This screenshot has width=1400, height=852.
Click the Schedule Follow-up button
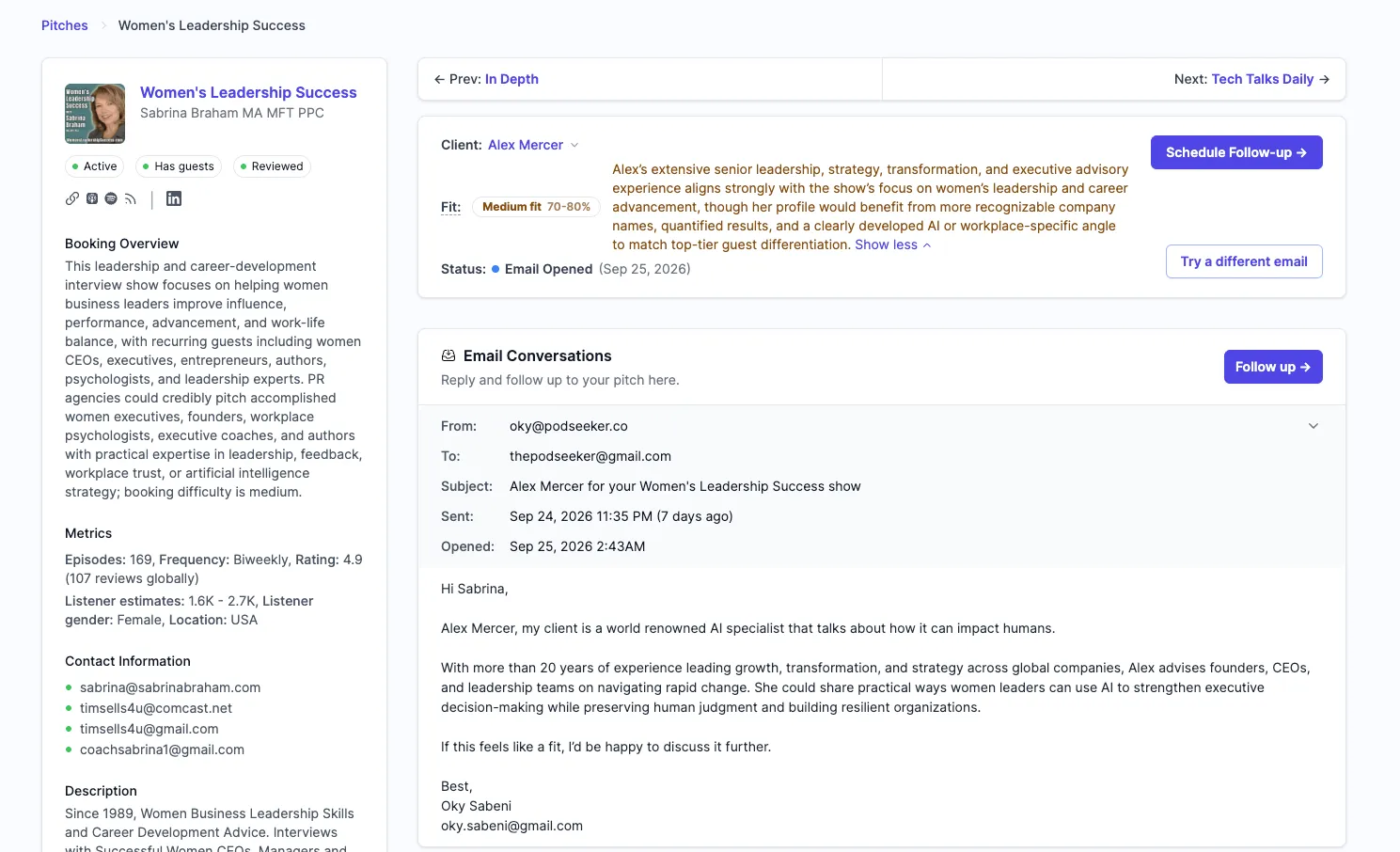click(x=1236, y=152)
